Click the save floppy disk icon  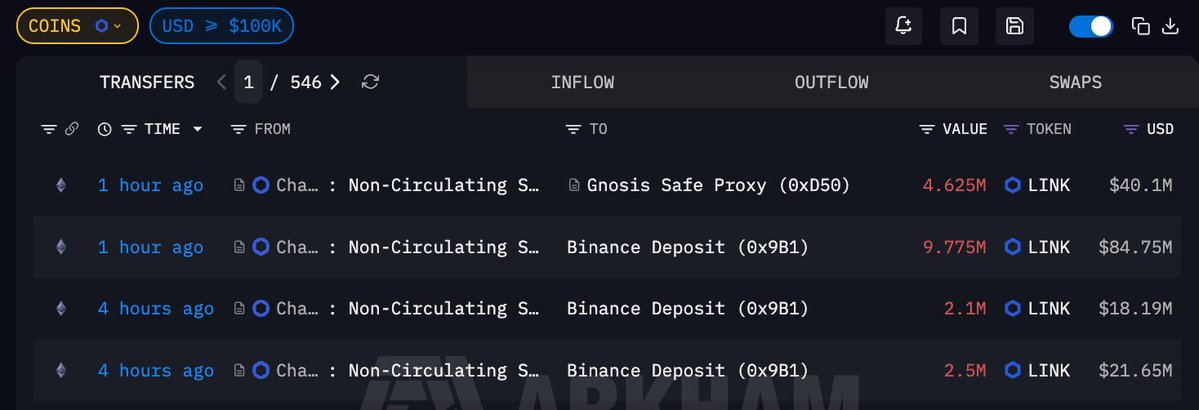tap(1014, 26)
